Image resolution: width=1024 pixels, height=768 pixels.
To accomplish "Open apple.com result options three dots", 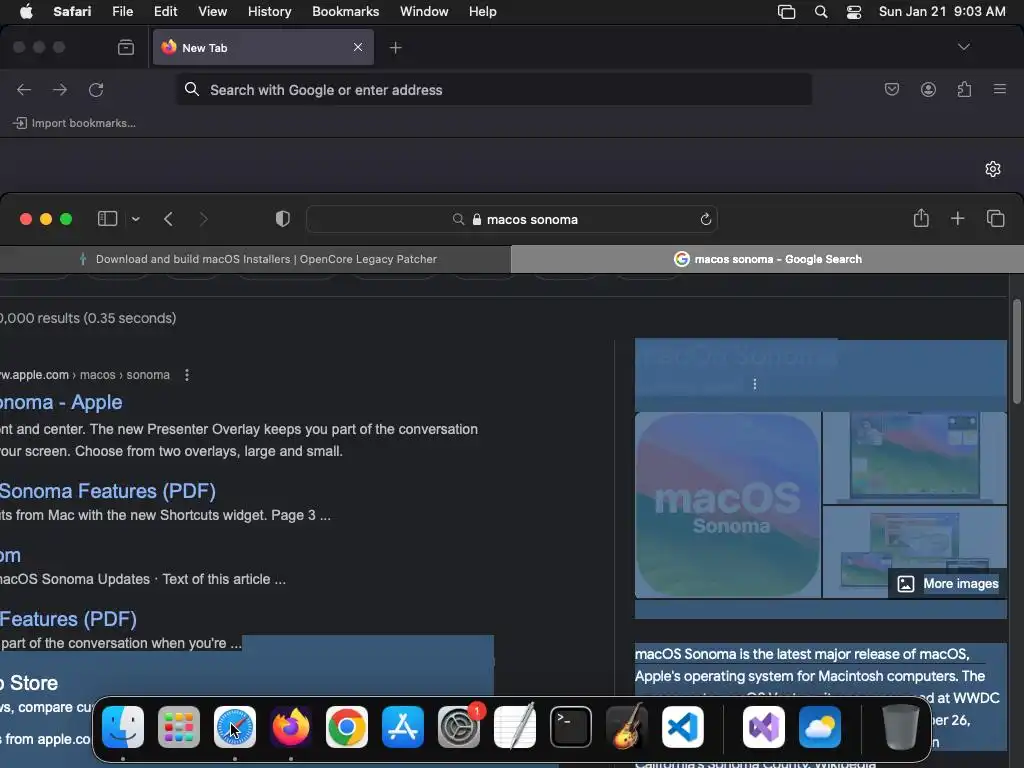I will (x=187, y=375).
